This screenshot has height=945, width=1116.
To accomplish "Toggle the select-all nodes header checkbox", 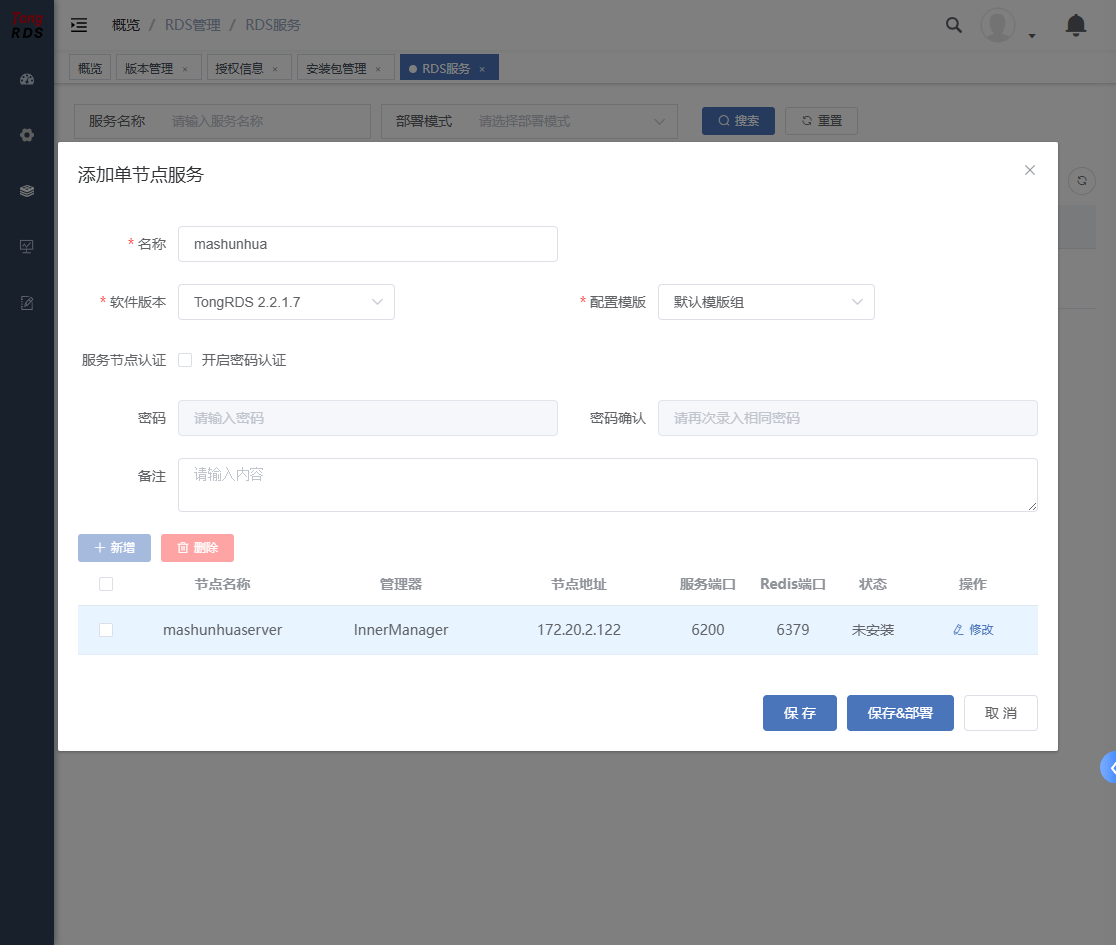I will pyautogui.click(x=106, y=584).
